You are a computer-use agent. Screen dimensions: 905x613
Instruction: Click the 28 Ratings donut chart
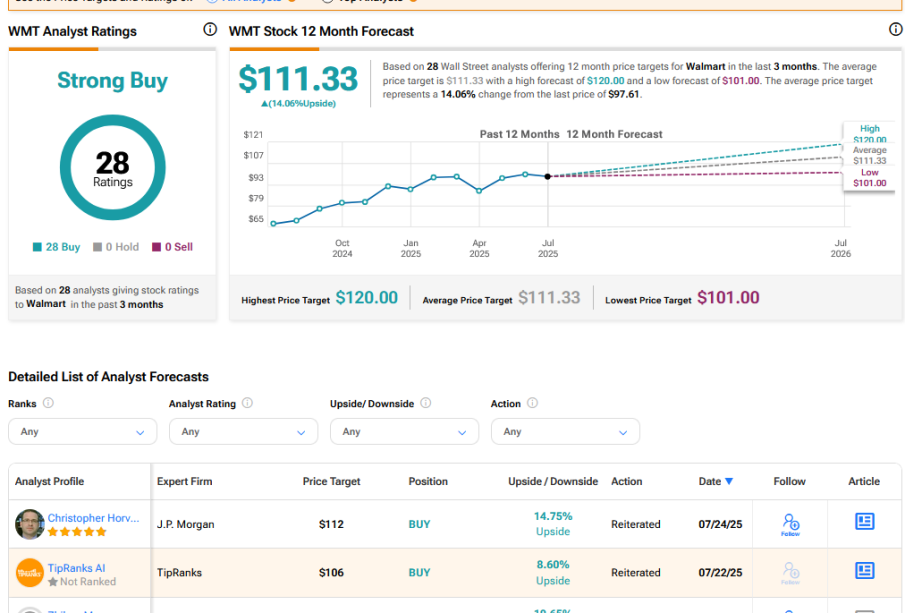(113, 167)
